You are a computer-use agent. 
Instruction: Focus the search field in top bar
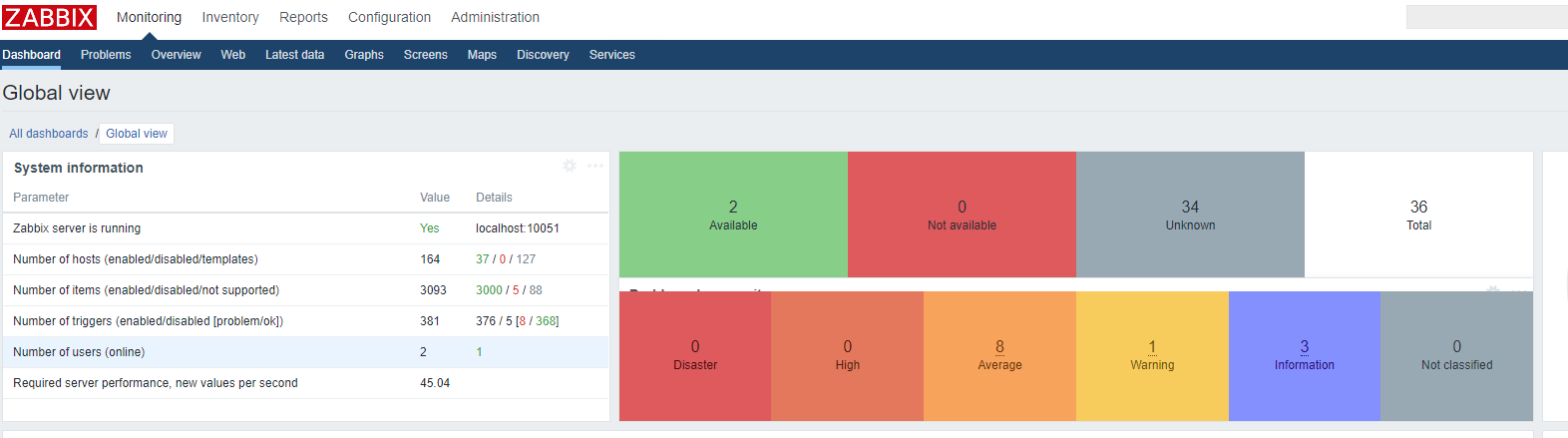coord(1484,17)
